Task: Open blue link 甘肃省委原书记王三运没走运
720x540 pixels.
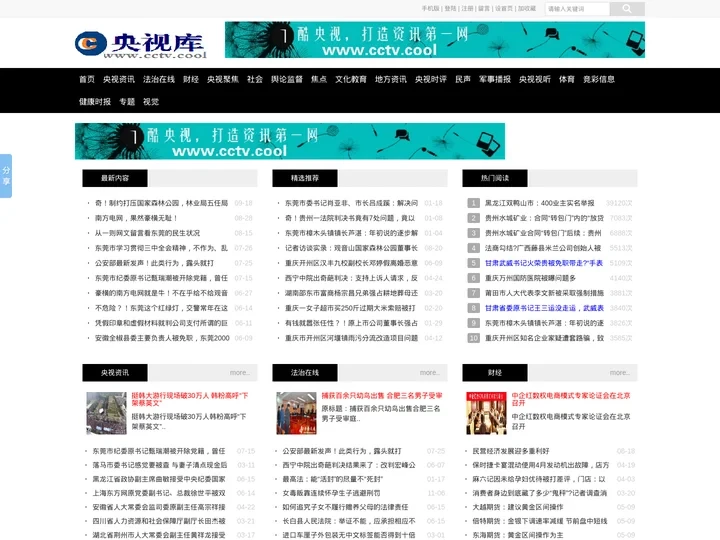Action: [x=545, y=308]
